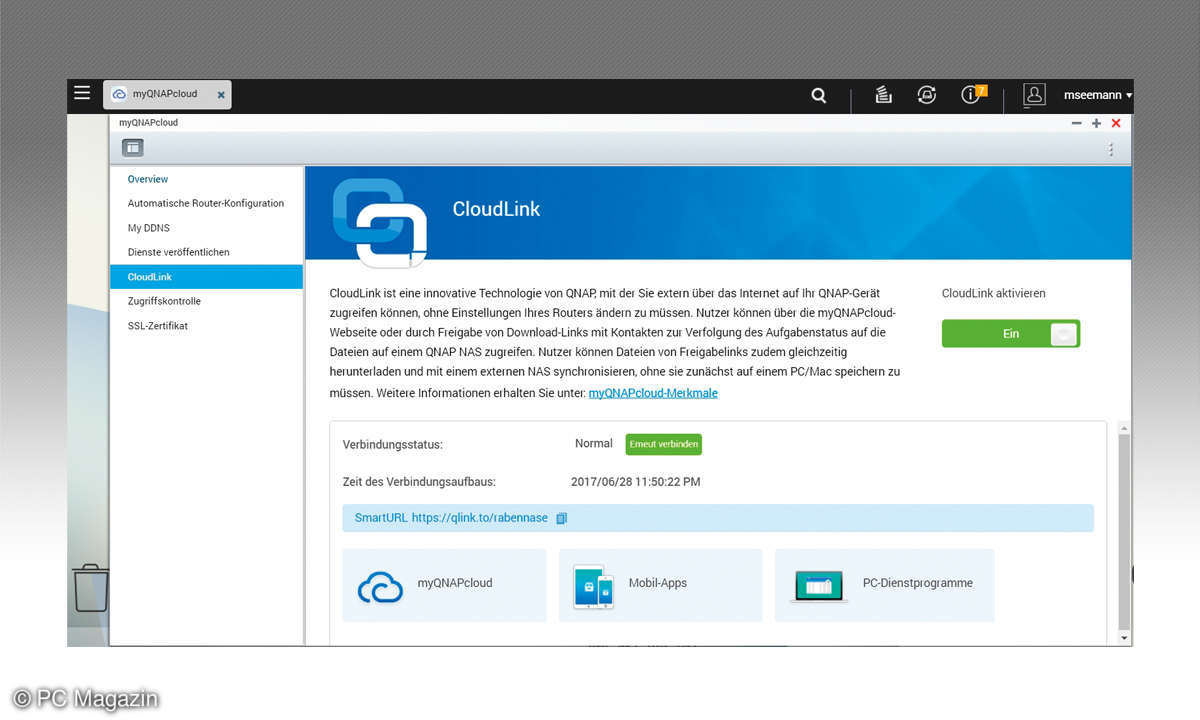
Task: Click the connection time 2017/06/28 11:50:22 PM
Action: coord(636,482)
